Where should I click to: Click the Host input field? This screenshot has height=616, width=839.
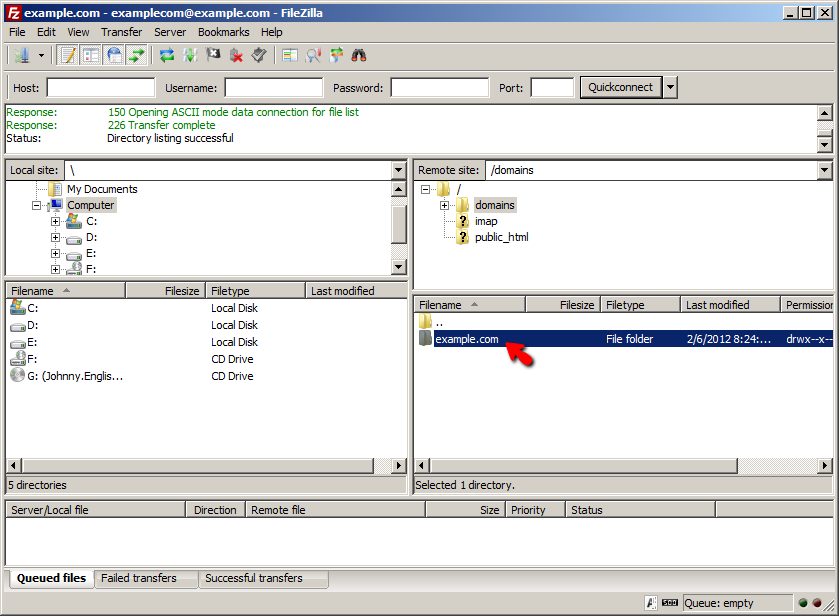click(x=101, y=88)
